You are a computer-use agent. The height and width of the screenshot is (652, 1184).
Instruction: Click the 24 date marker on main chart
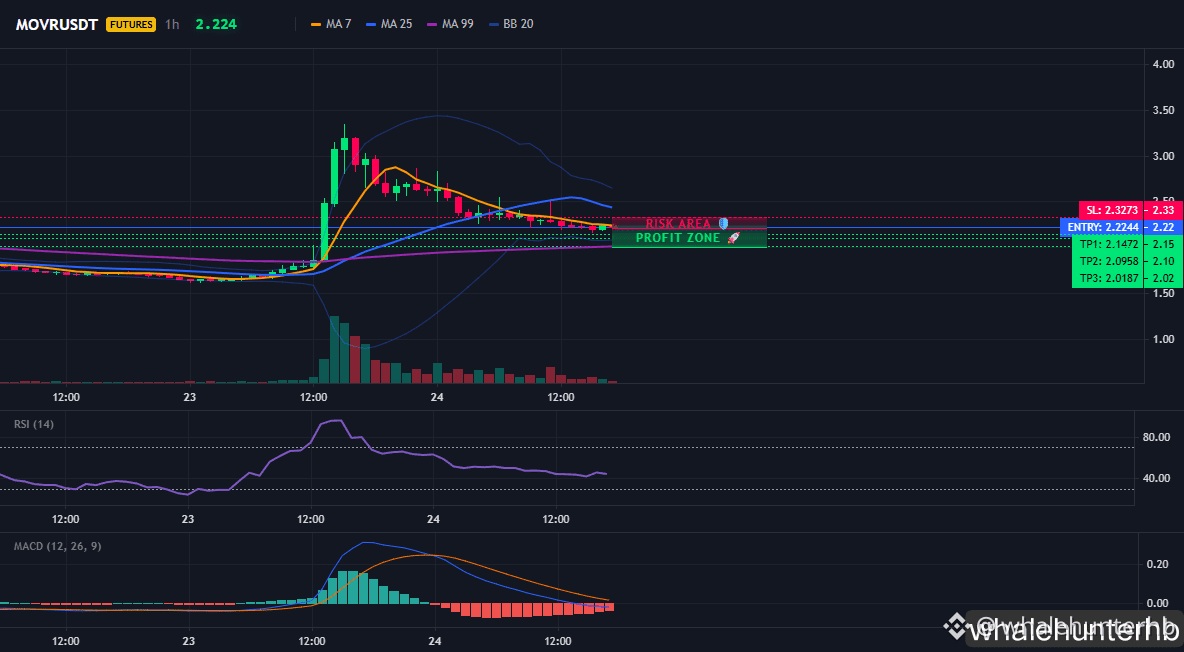(436, 397)
